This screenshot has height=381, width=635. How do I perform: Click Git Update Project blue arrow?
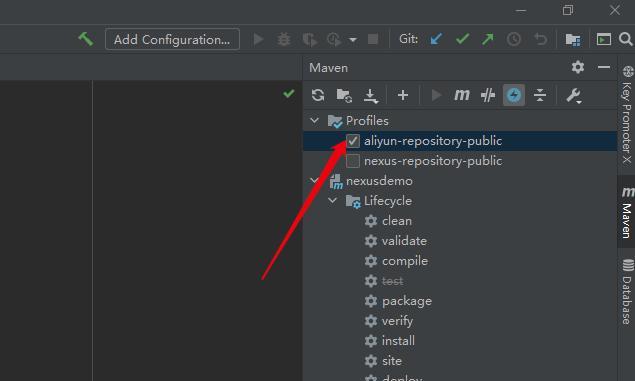436,39
